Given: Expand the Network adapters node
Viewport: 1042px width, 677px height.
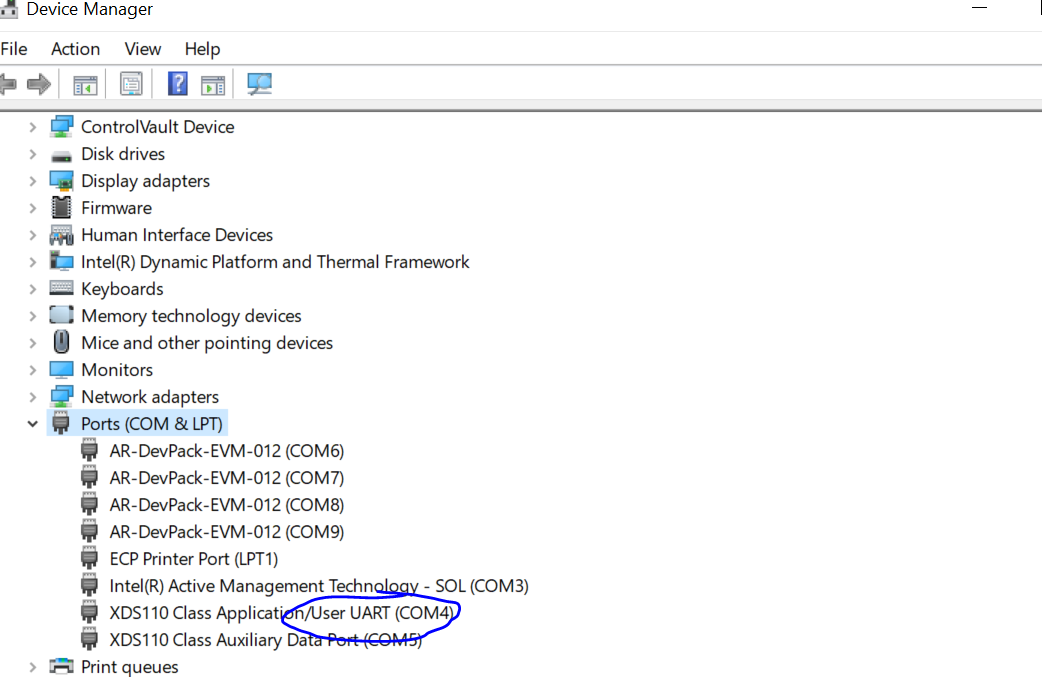Looking at the screenshot, I should (33, 397).
